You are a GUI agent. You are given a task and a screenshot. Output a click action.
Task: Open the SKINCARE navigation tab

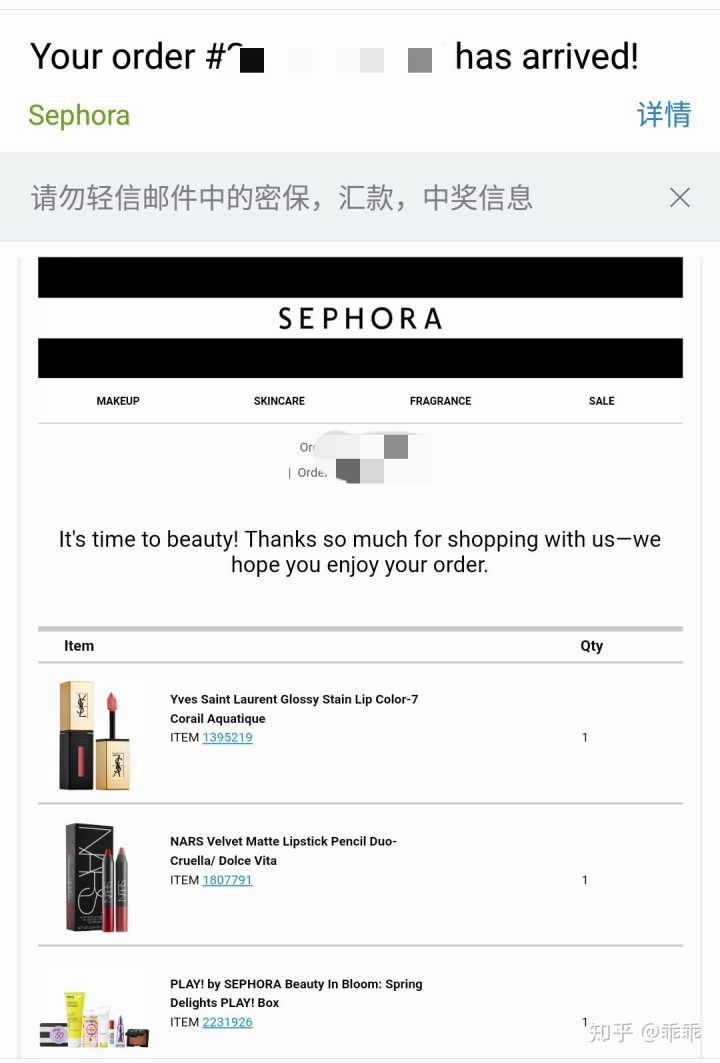pos(279,401)
